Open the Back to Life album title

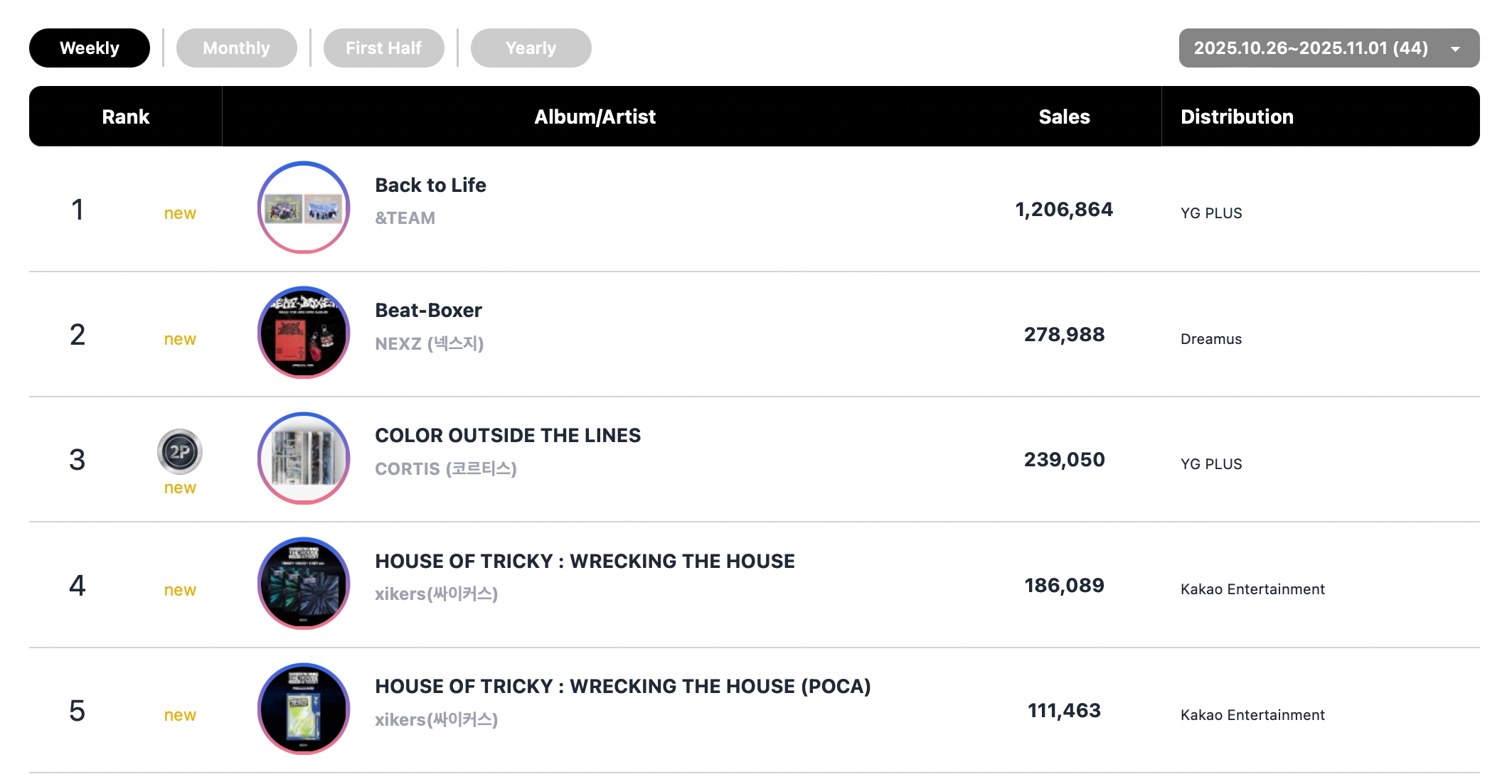pos(430,186)
